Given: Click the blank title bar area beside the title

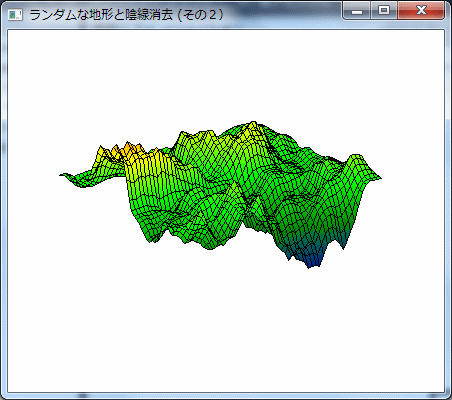Looking at the screenshot, I should click(x=283, y=14).
